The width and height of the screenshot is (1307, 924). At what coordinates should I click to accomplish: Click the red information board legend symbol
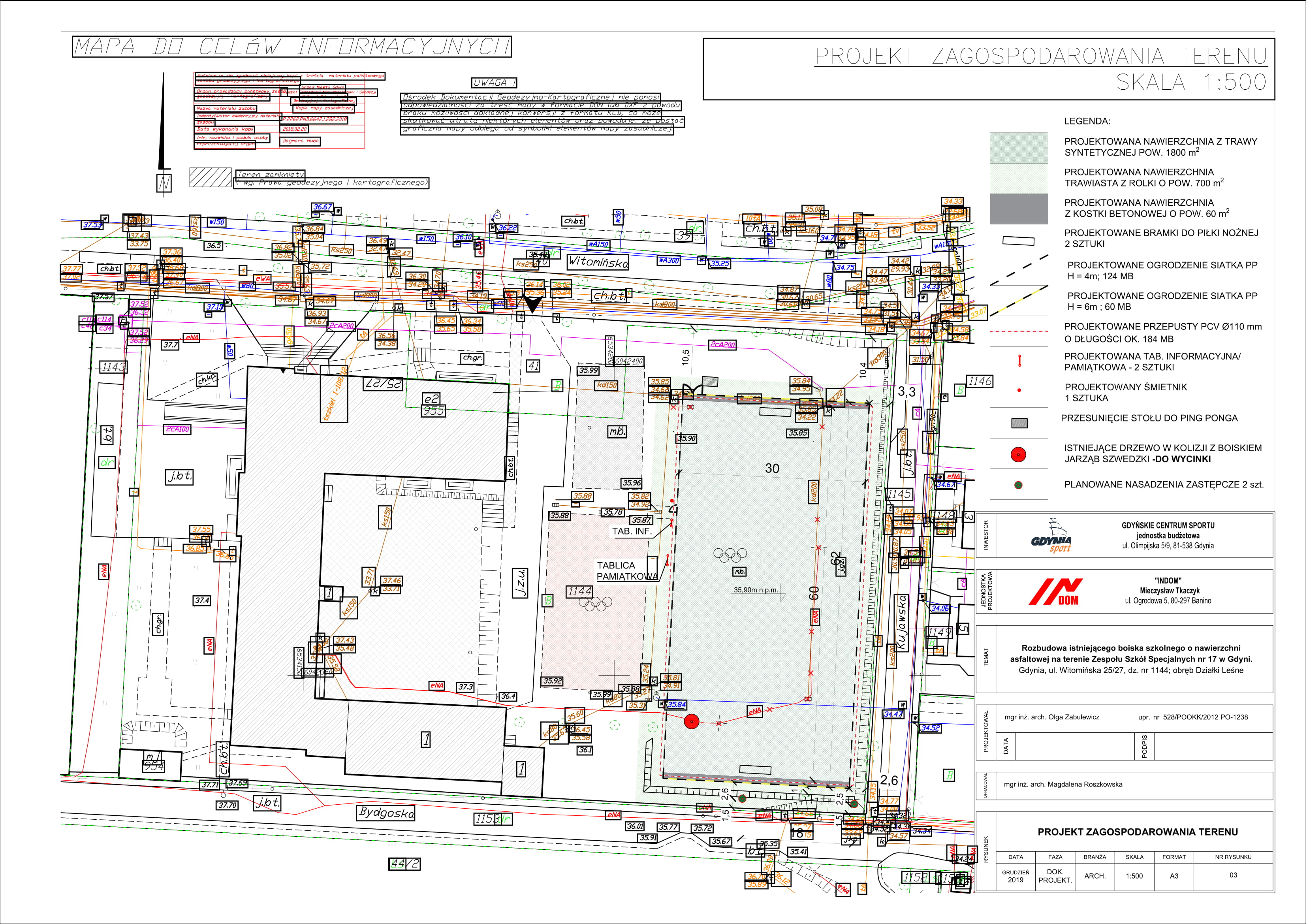[1019, 360]
